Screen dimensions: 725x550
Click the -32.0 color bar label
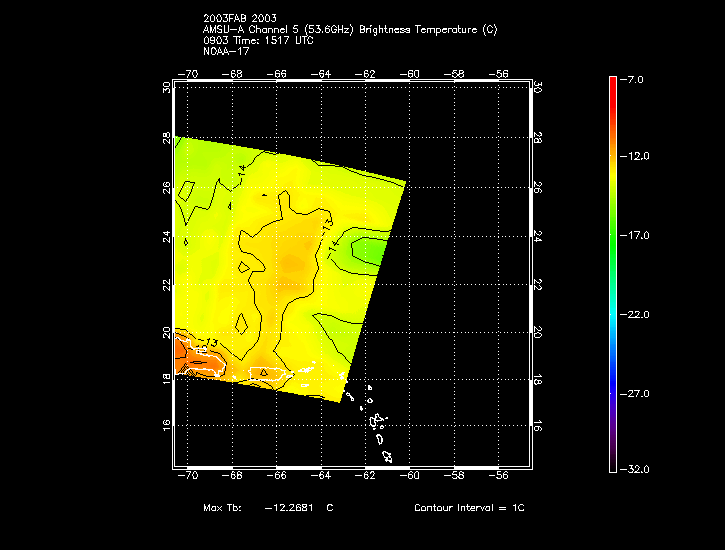[x=635, y=469]
